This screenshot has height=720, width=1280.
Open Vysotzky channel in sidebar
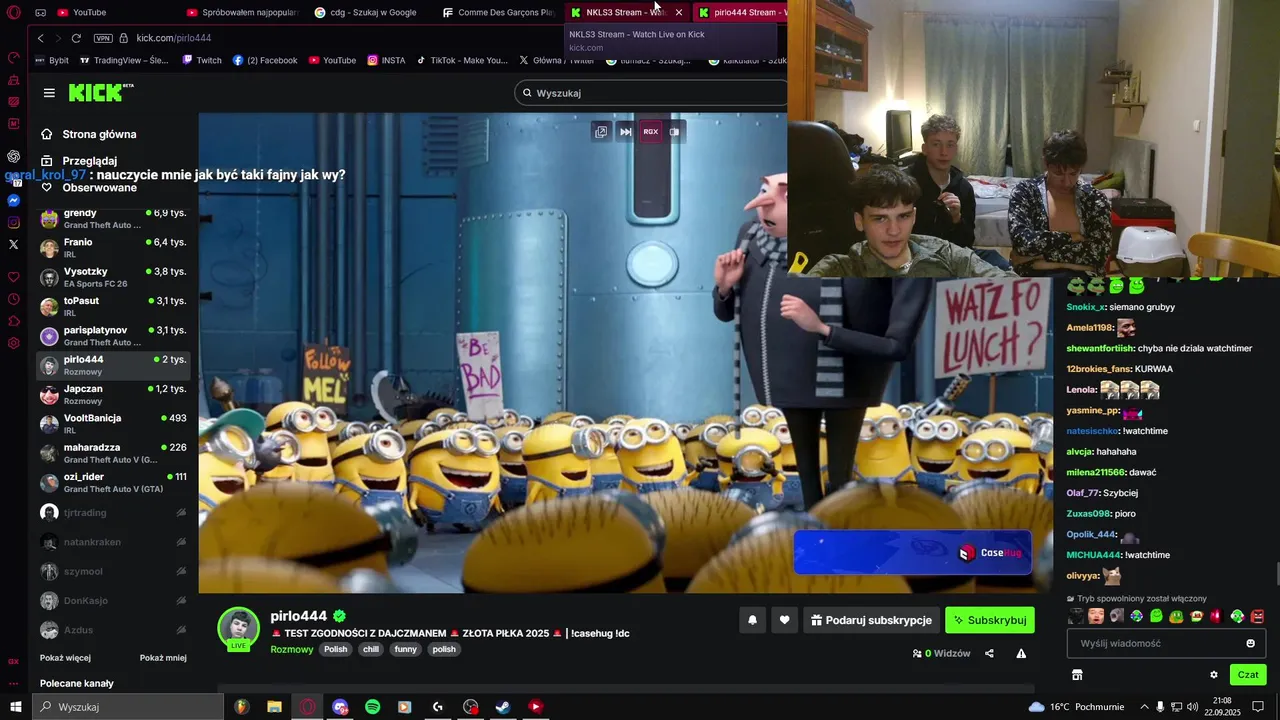[113, 277]
